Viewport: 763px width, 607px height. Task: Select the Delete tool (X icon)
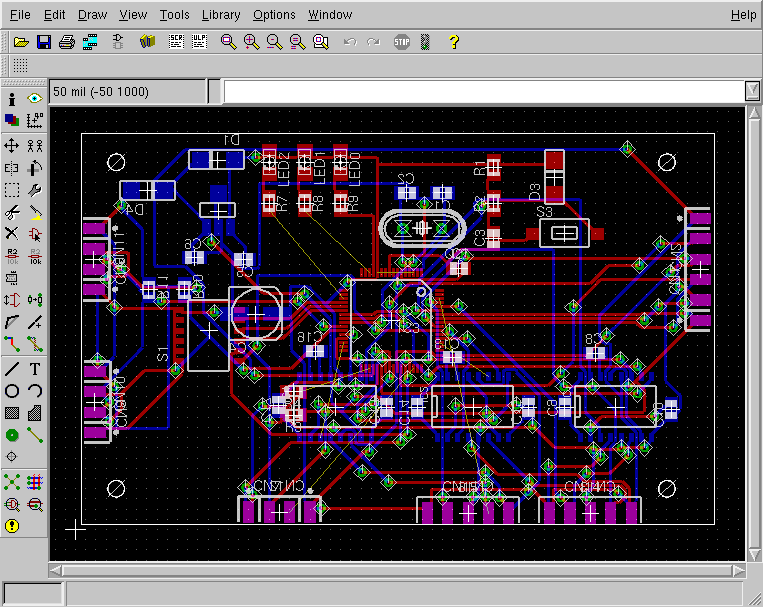(12, 233)
